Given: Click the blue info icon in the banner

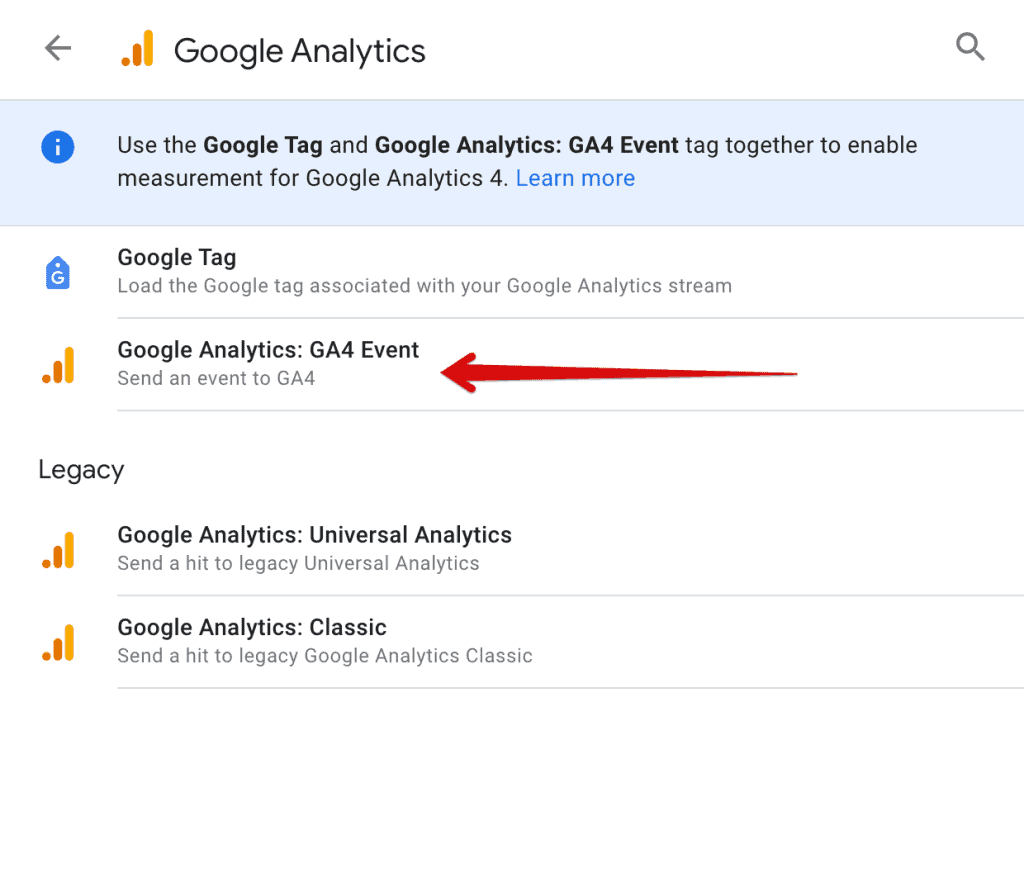Looking at the screenshot, I should (x=57, y=147).
